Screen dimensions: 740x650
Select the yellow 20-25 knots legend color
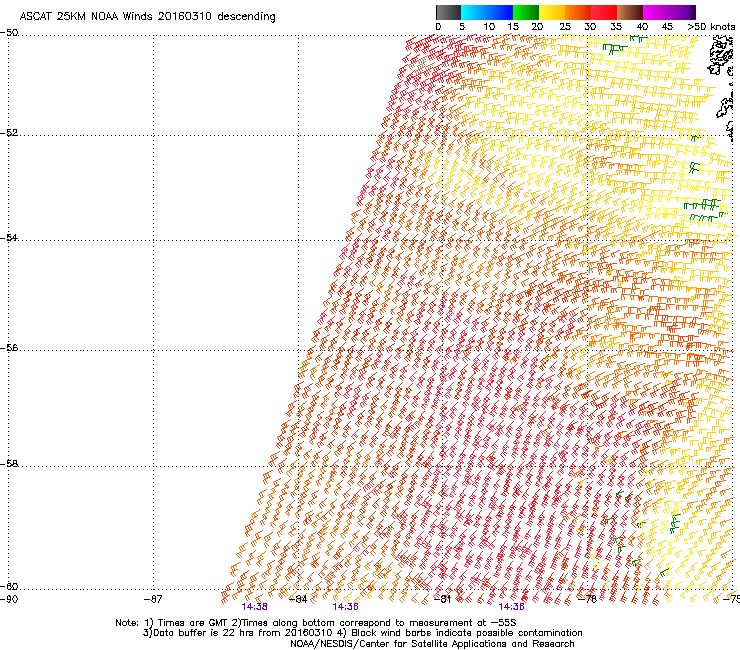pyautogui.click(x=552, y=12)
